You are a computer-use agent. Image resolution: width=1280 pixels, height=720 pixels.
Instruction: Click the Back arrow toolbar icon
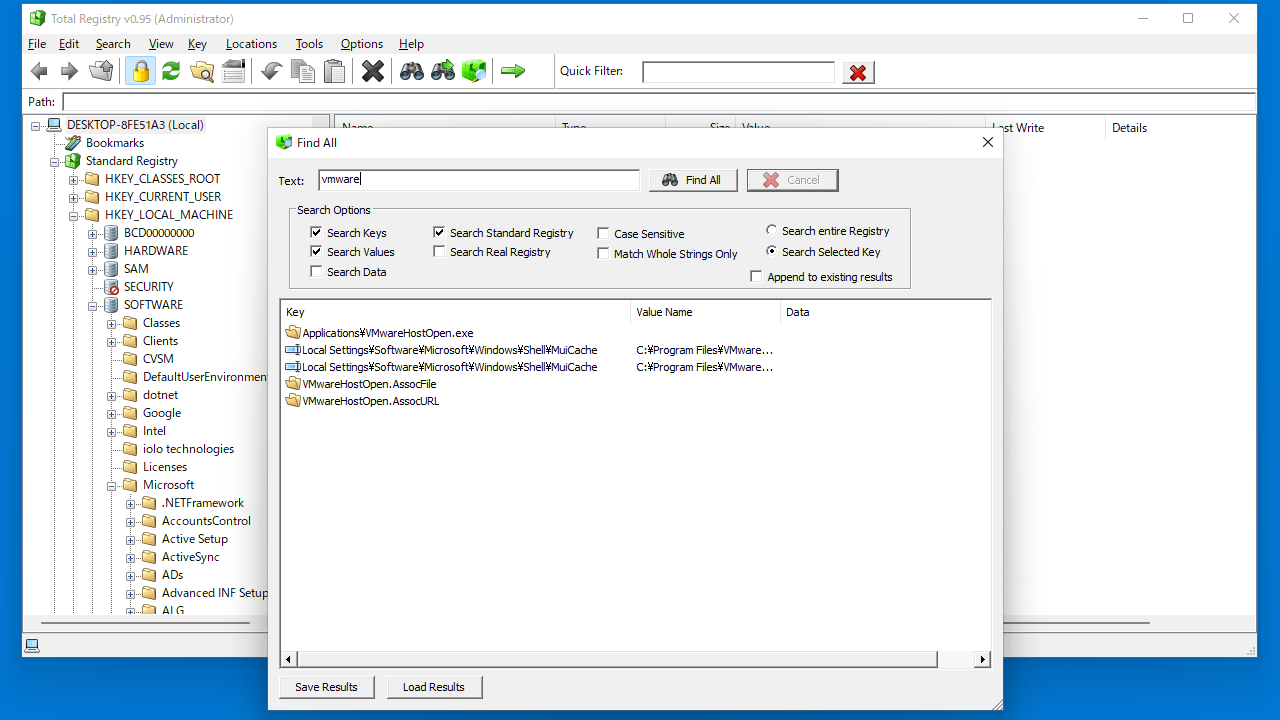click(x=39, y=71)
